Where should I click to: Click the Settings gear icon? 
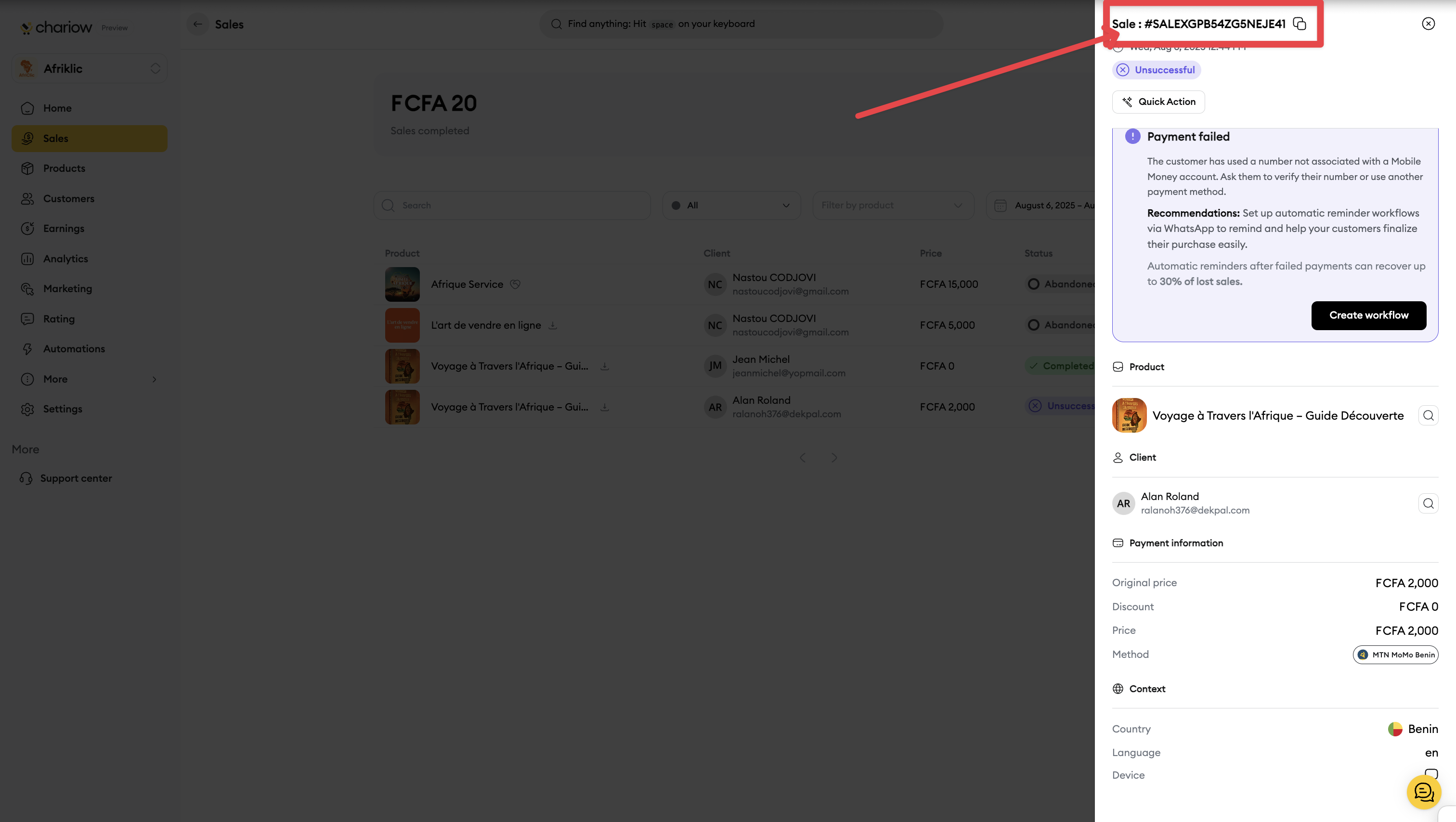pos(27,409)
